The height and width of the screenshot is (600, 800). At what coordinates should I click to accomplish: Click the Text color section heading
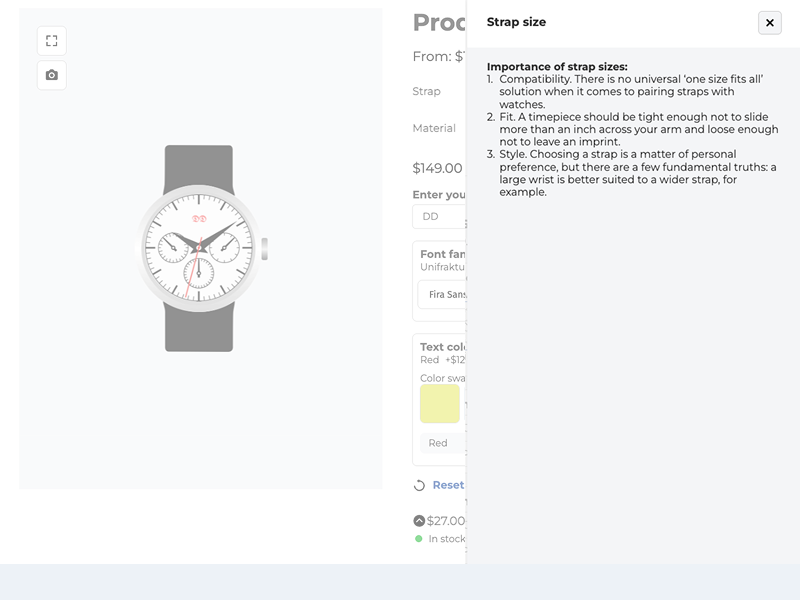coord(443,347)
